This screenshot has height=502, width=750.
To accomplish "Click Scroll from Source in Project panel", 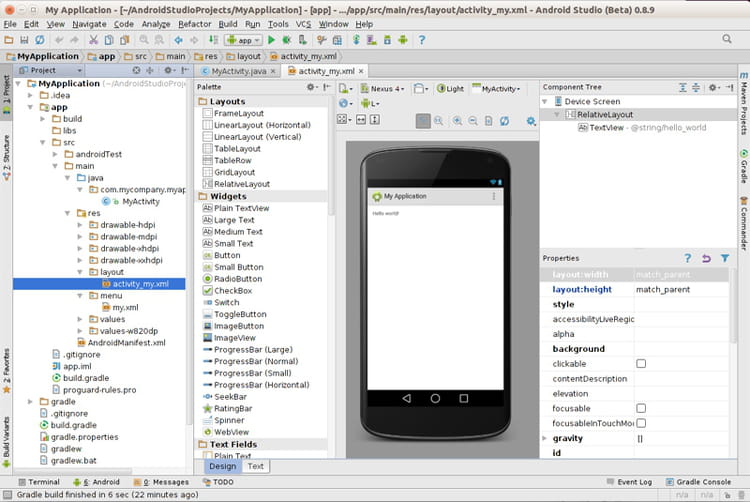I will 136,70.
